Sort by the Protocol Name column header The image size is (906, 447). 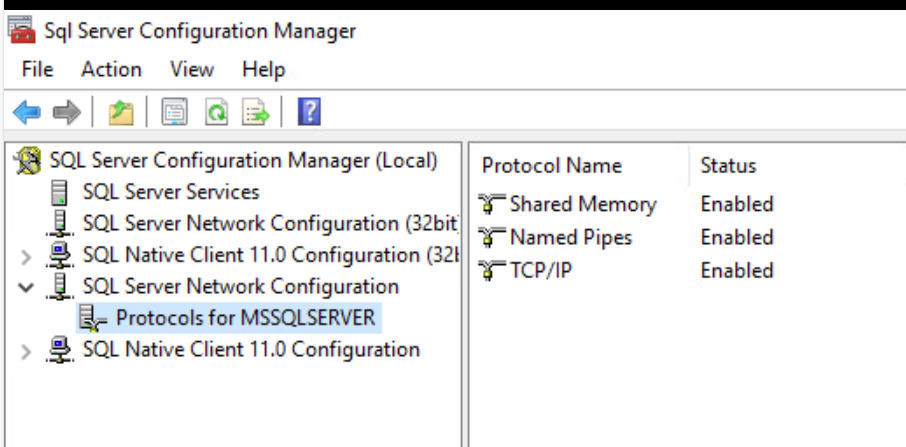point(552,166)
